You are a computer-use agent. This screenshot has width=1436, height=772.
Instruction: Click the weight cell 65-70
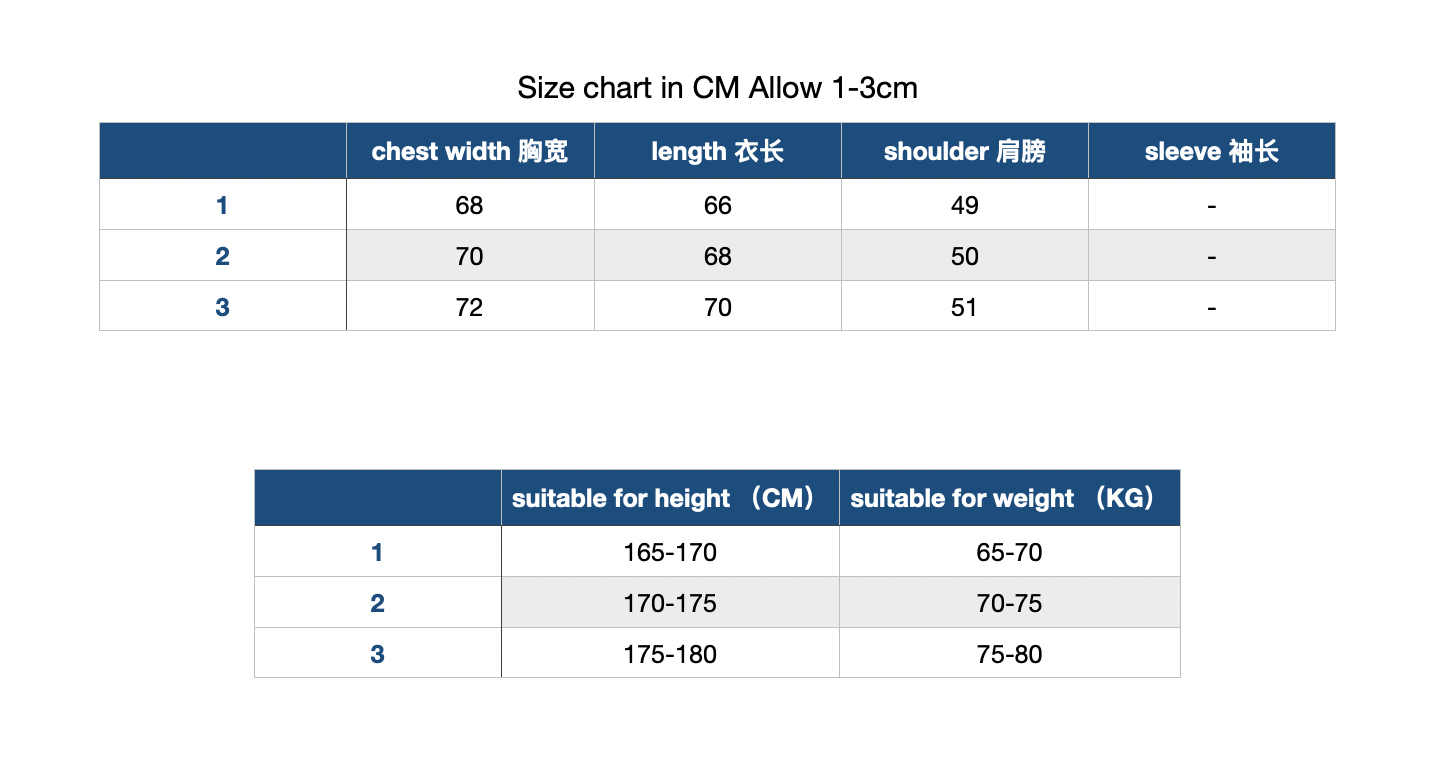(1010, 552)
